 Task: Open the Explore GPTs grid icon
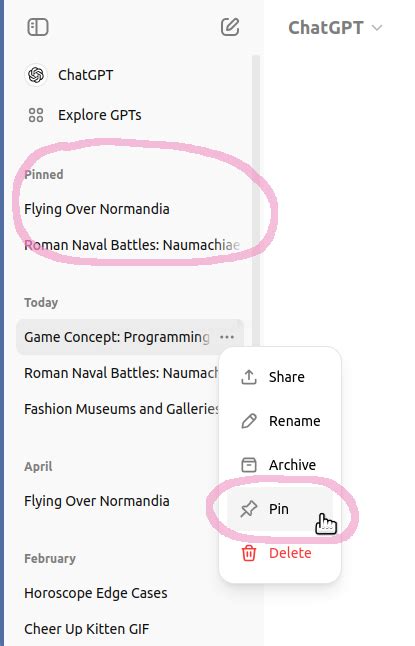[36, 115]
